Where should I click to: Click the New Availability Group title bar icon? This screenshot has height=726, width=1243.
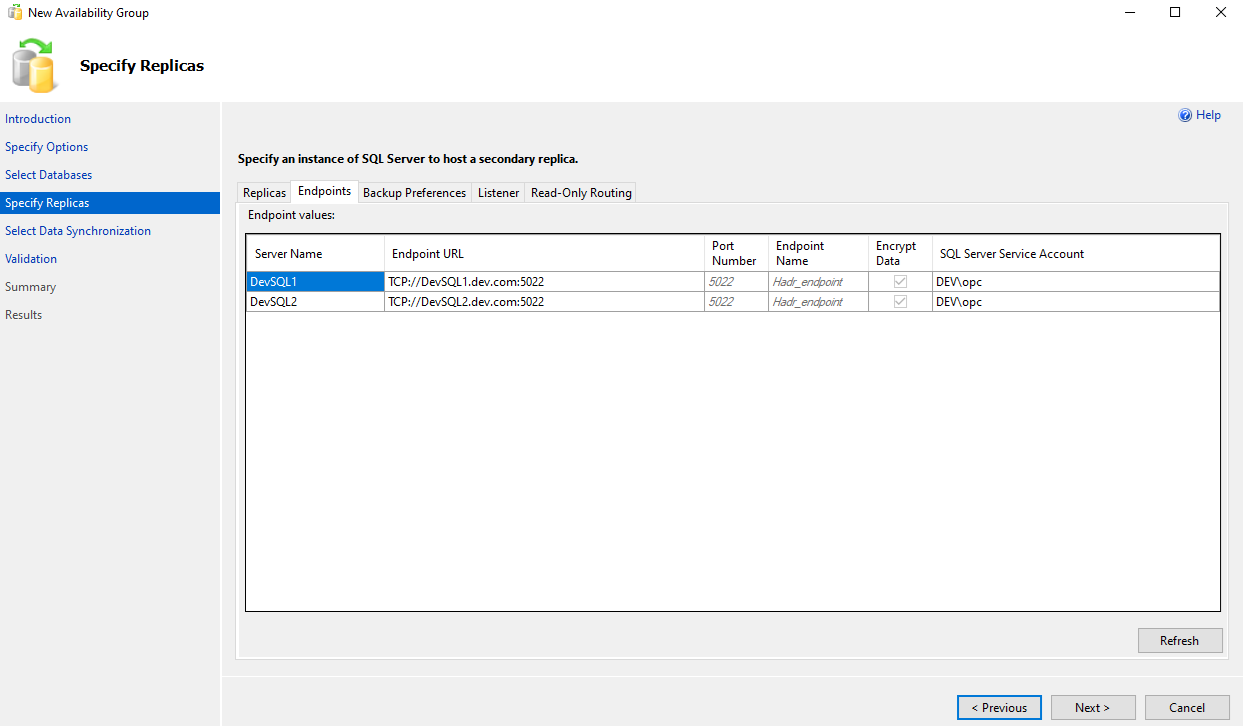coord(15,13)
